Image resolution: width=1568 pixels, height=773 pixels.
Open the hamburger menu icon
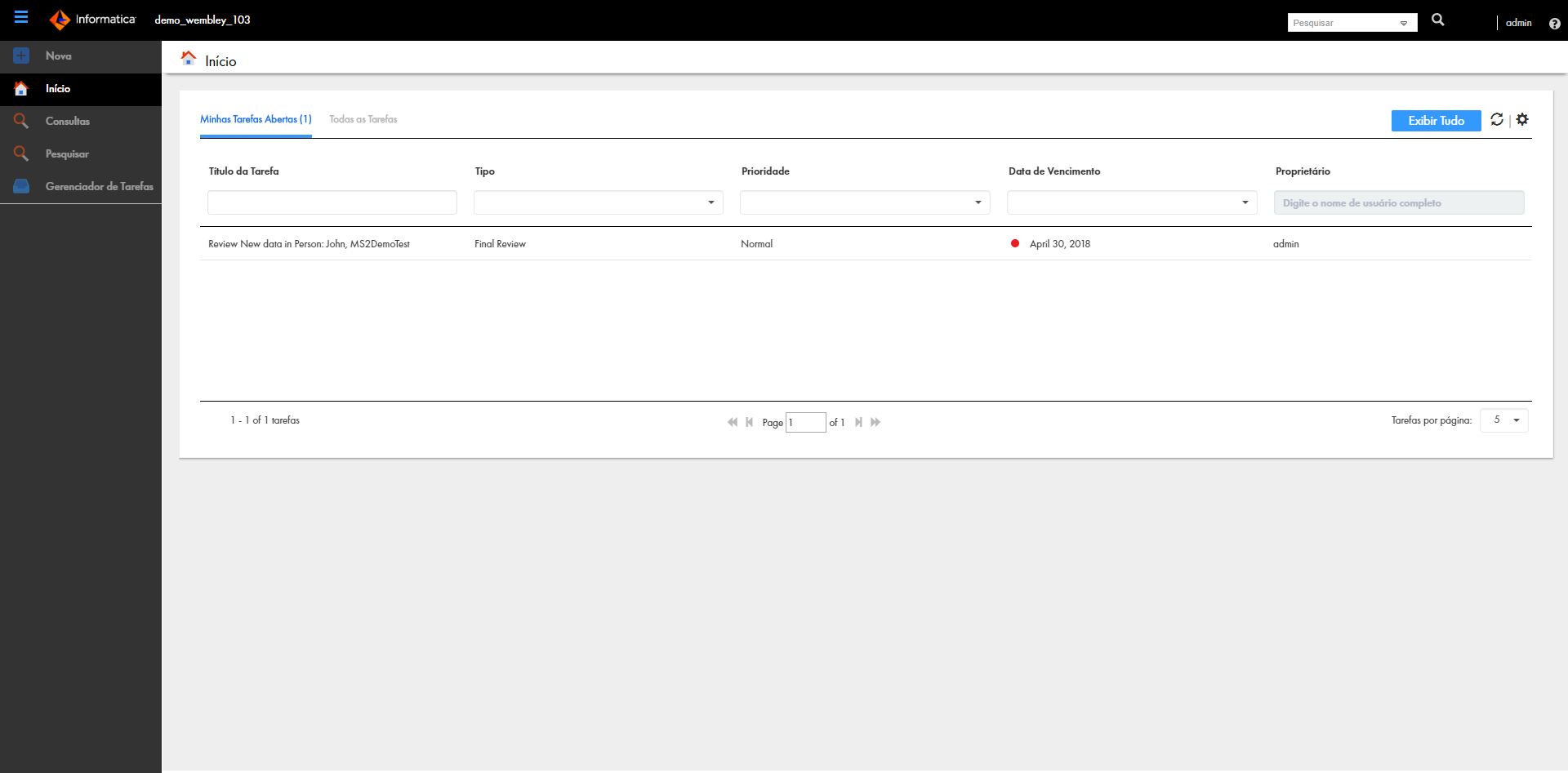[x=21, y=17]
